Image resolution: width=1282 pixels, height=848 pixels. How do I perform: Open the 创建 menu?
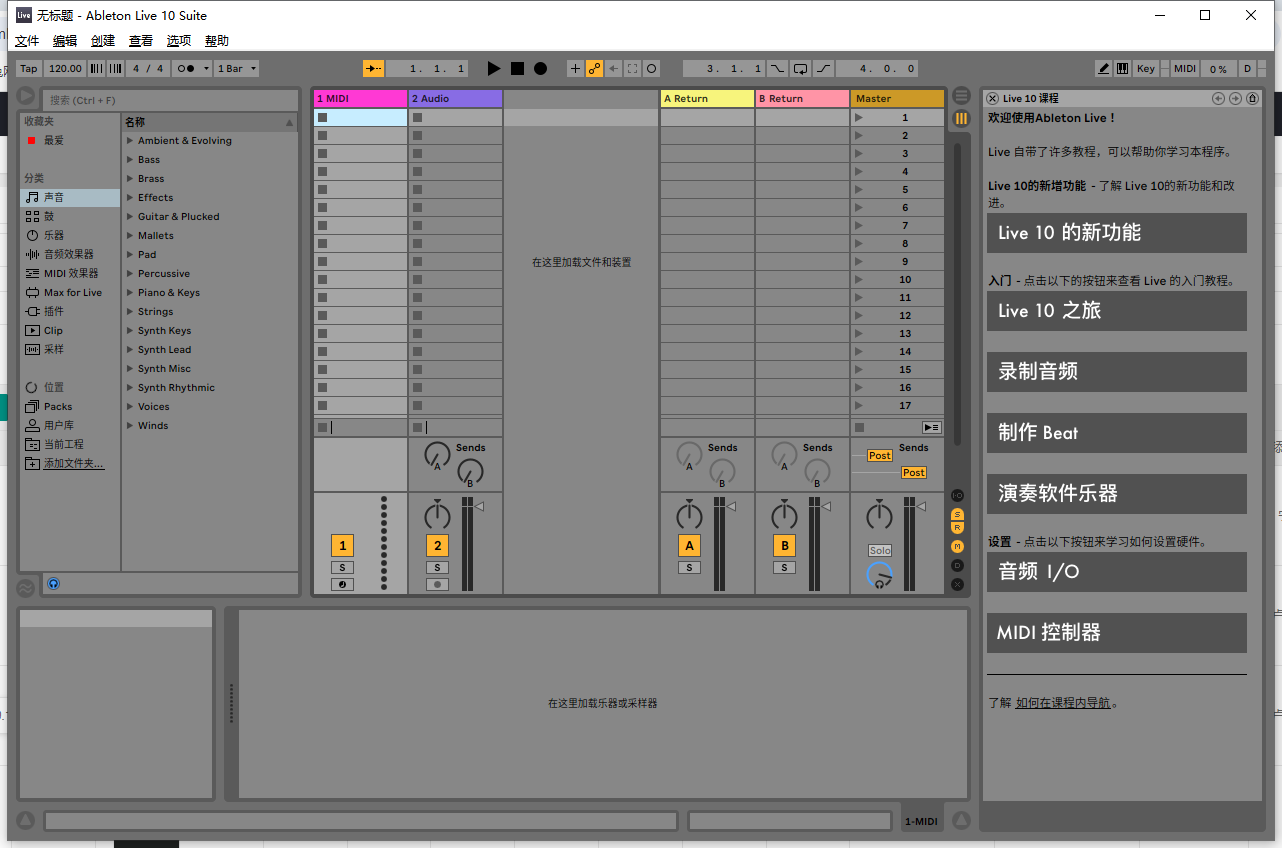[x=103, y=41]
